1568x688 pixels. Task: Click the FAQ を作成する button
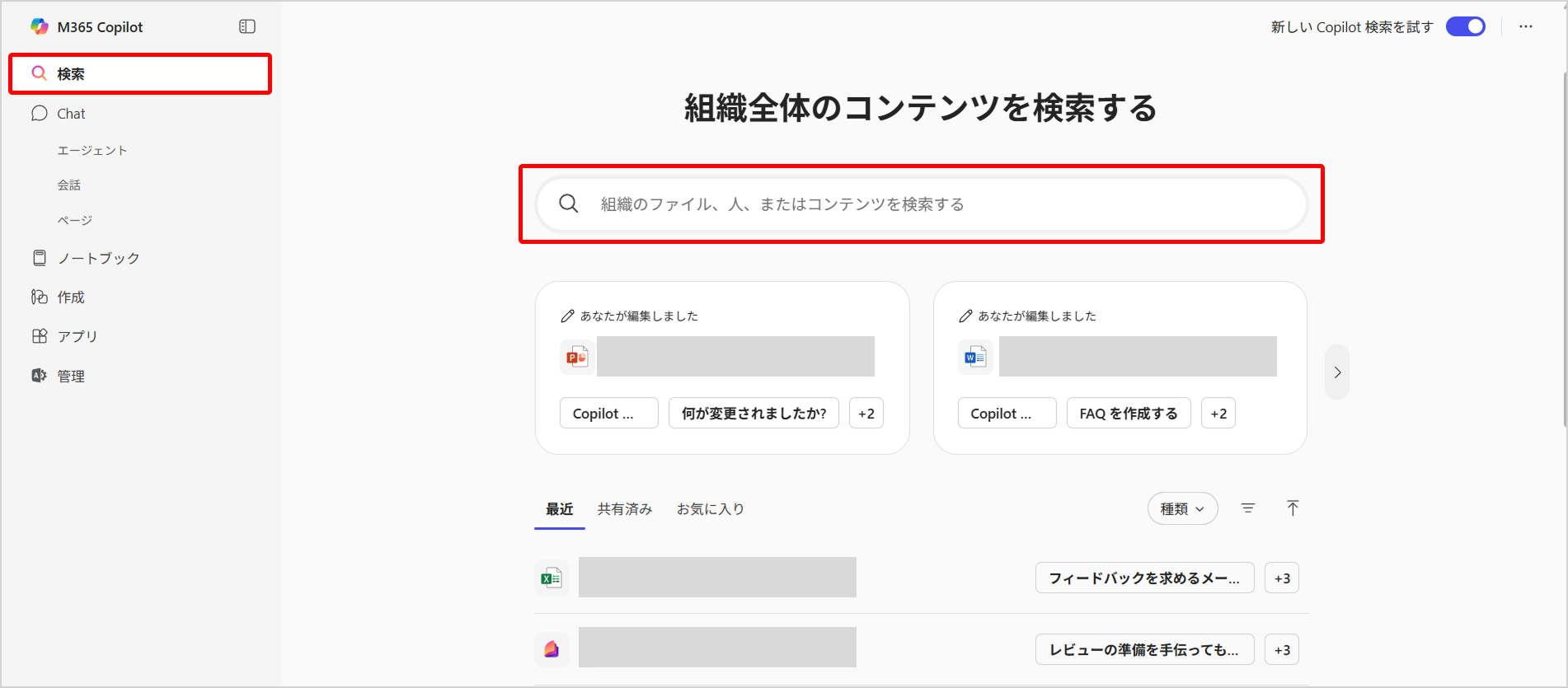tap(1129, 414)
